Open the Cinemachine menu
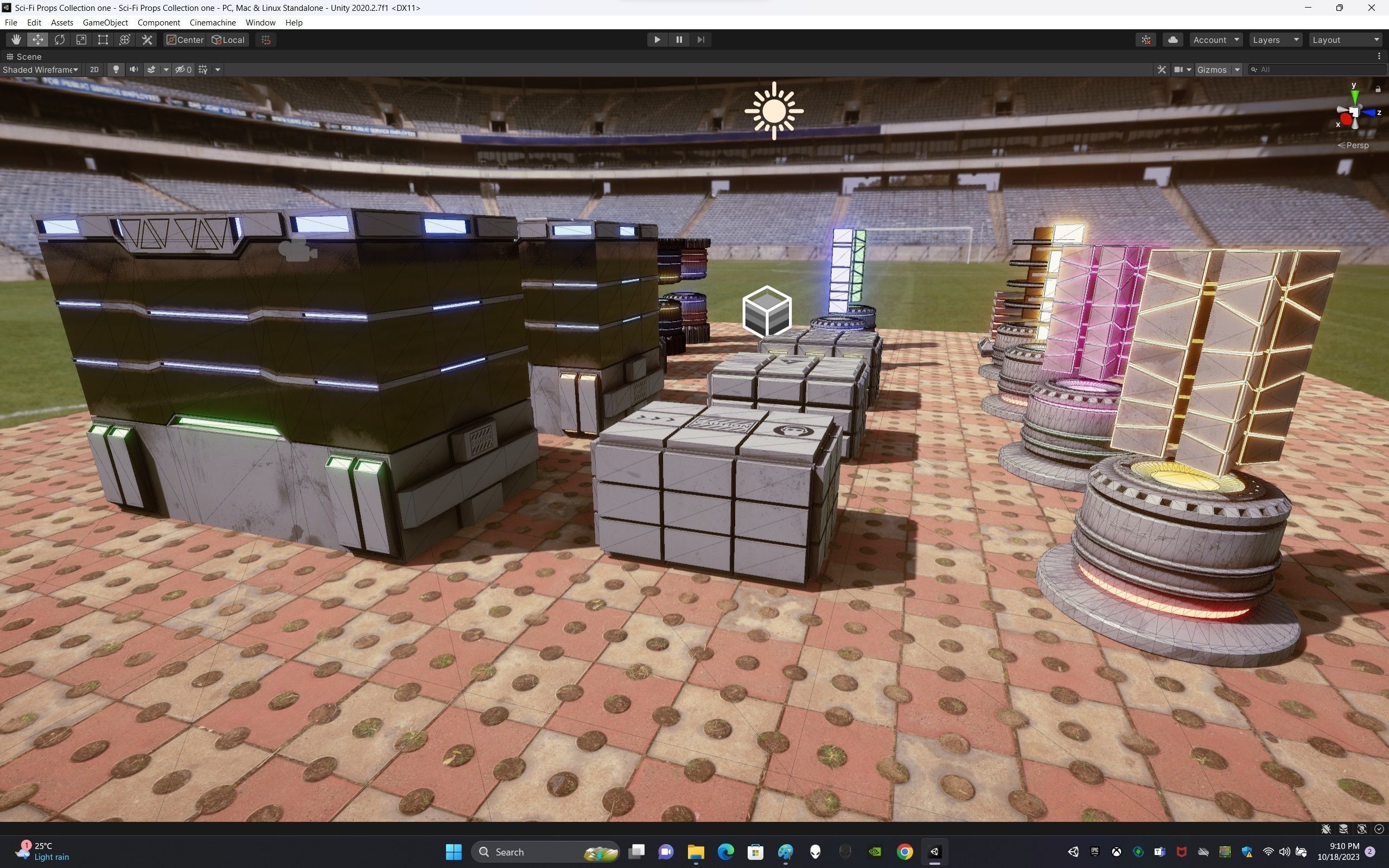 coord(212,22)
